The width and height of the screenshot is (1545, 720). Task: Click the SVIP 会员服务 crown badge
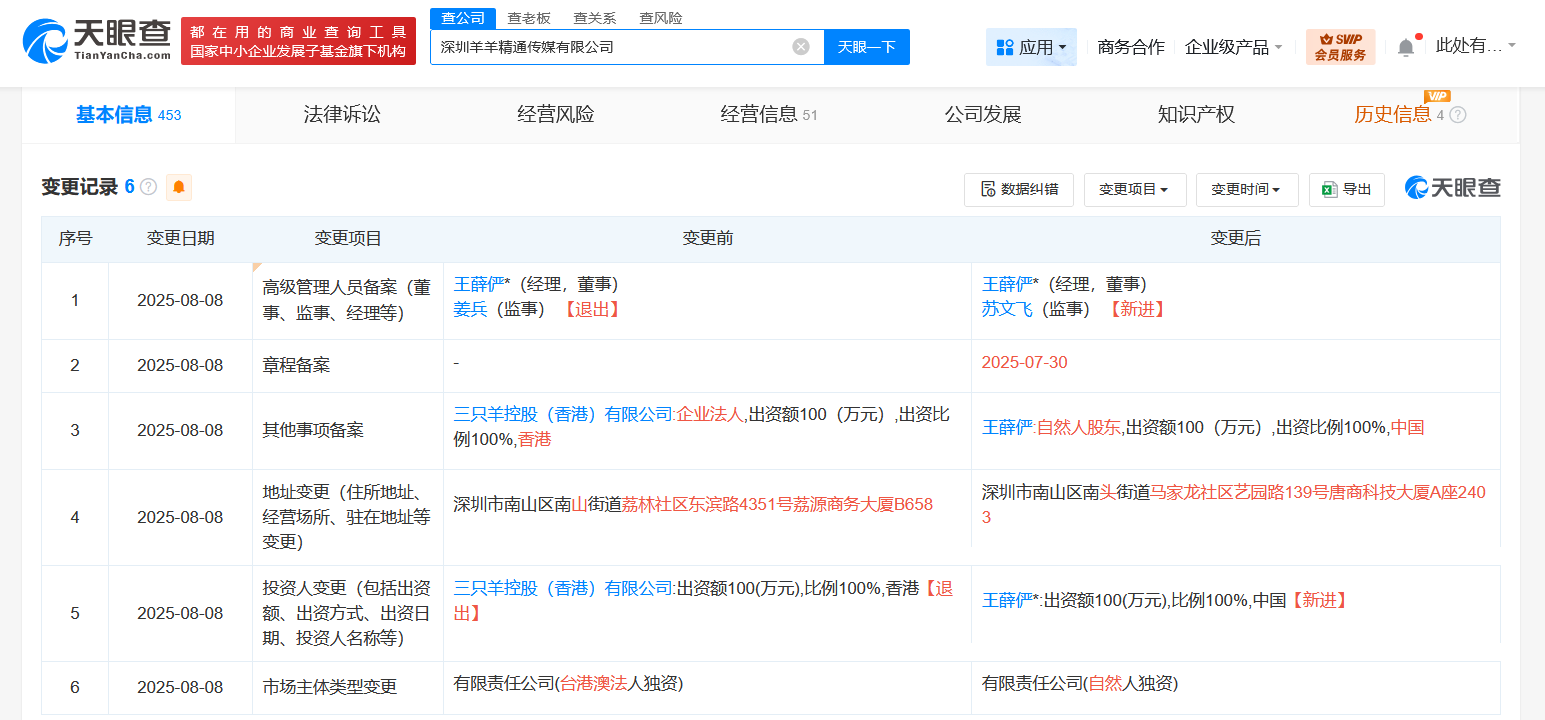coord(1340,46)
